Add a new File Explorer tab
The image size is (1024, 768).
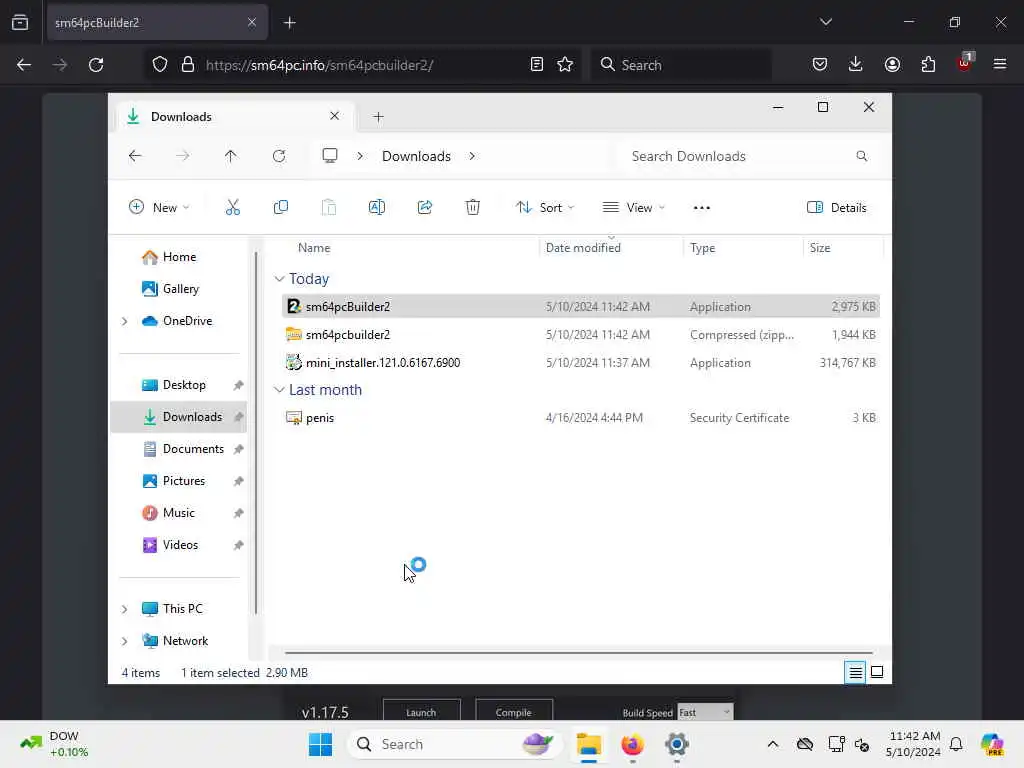[378, 117]
